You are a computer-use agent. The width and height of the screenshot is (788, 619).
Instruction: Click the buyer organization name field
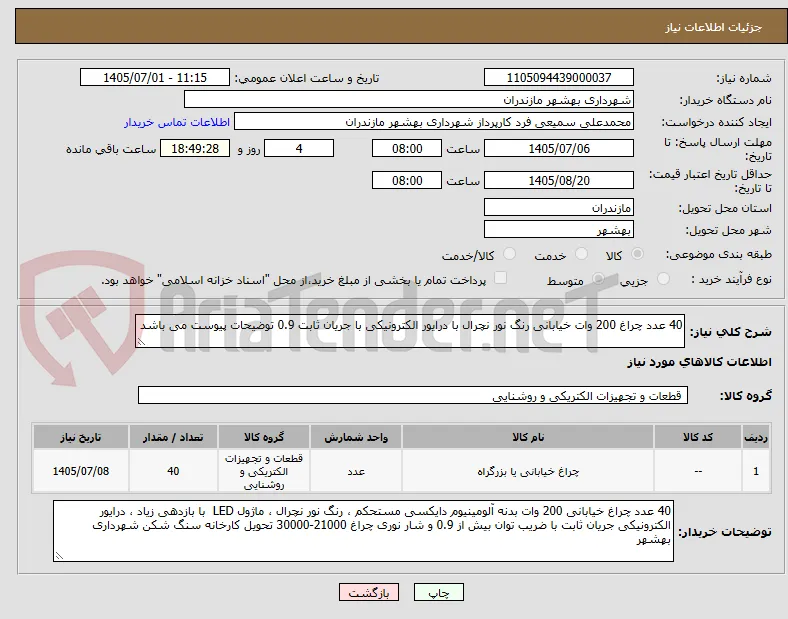(409, 99)
